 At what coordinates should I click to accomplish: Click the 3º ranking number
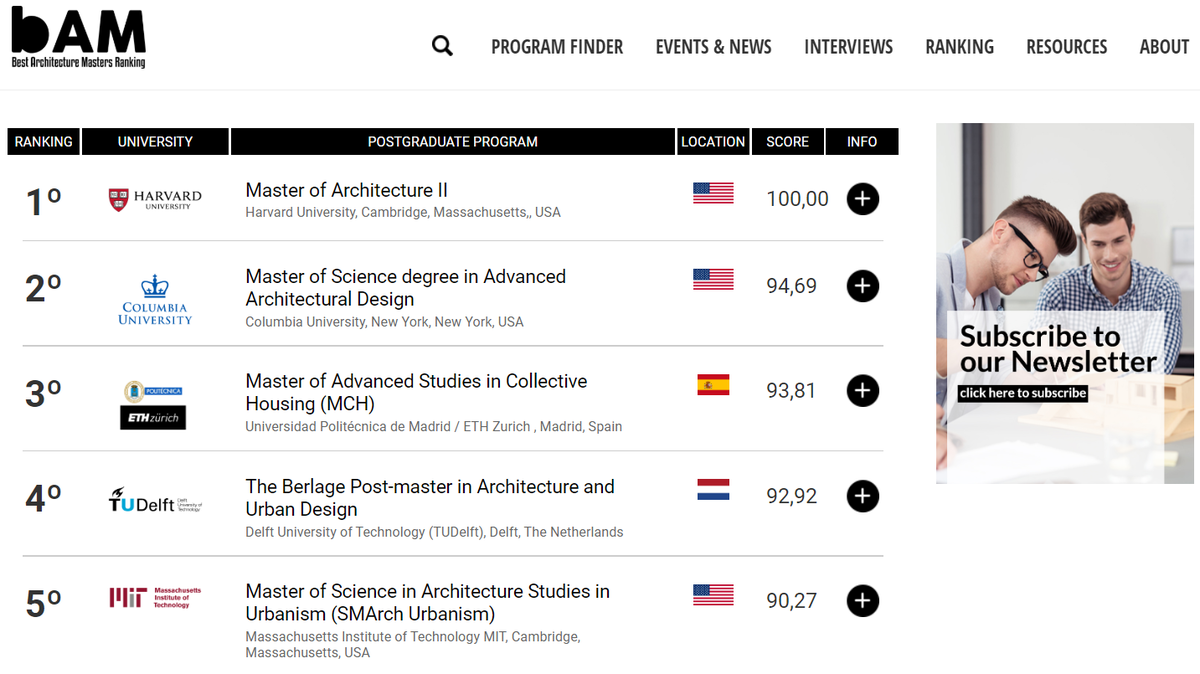coord(43,394)
